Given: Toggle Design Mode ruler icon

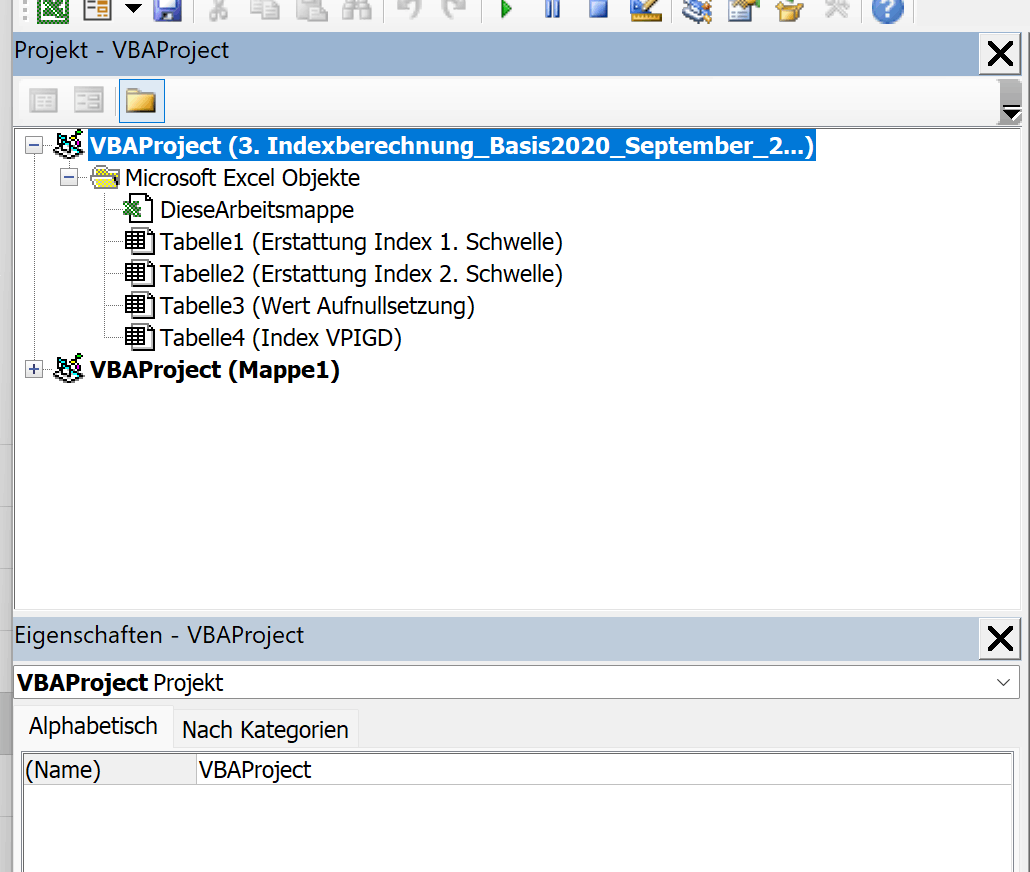Looking at the screenshot, I should pos(645,10).
